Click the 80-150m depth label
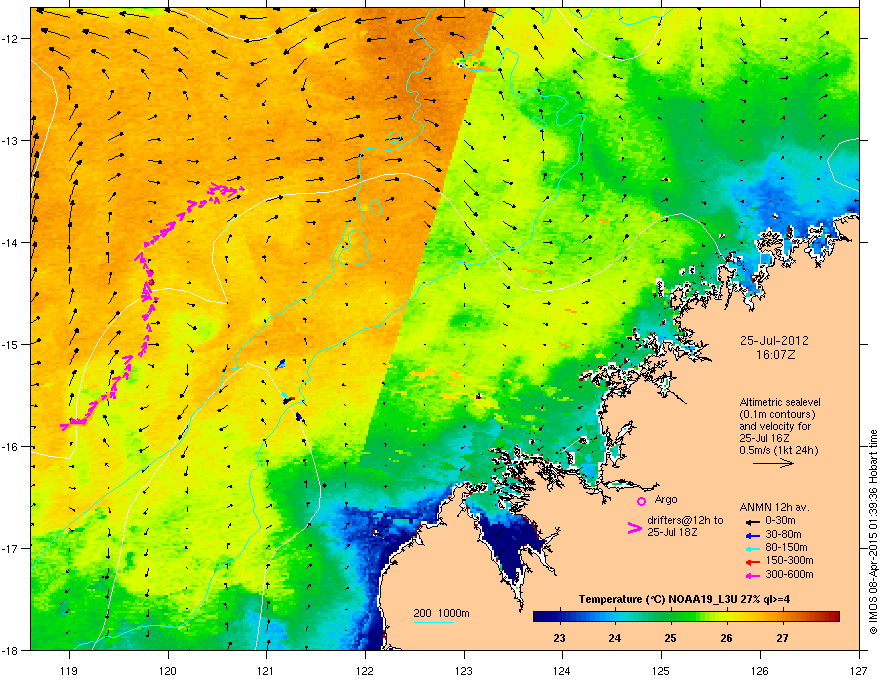The width and height of the screenshot is (880, 680). coord(786,548)
